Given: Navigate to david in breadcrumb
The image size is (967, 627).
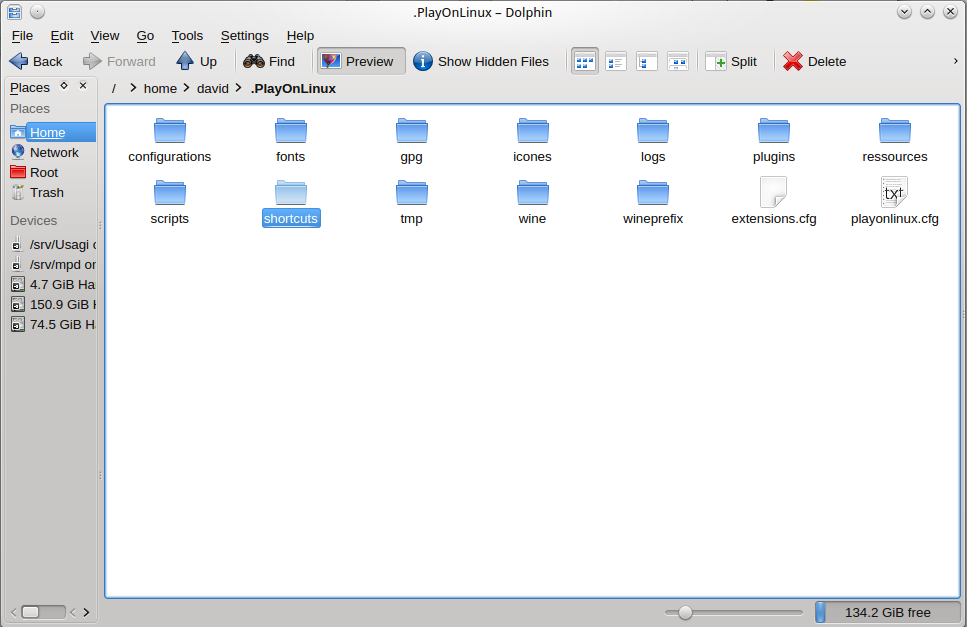Looking at the screenshot, I should (213, 89).
